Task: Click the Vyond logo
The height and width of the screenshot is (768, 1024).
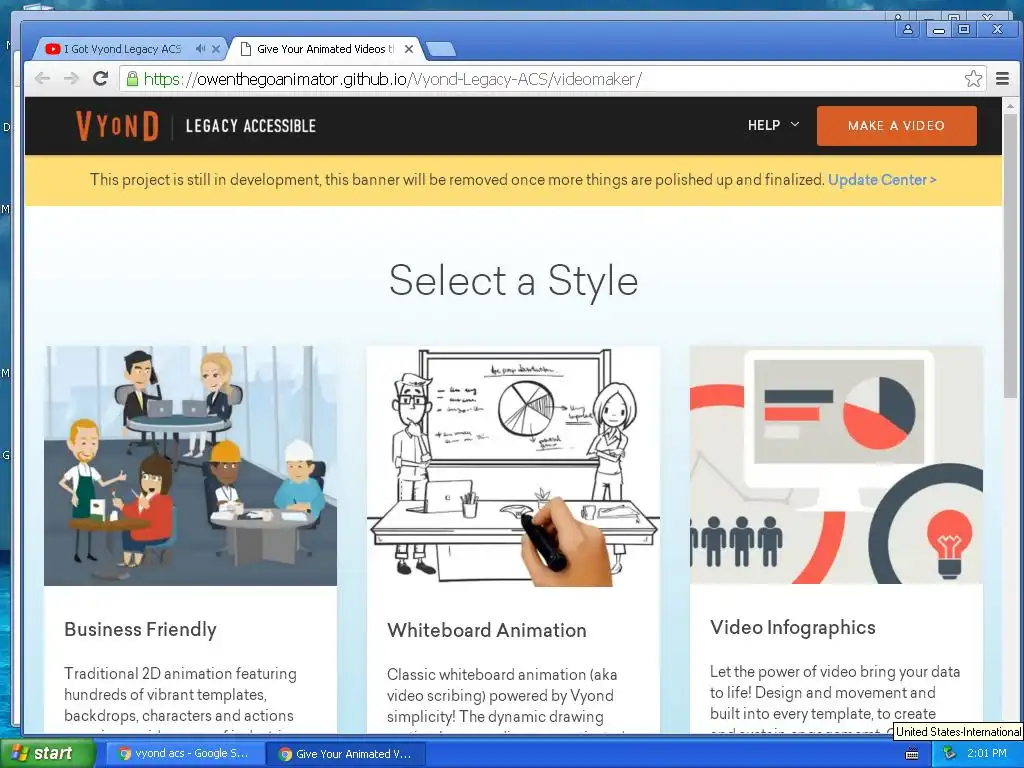Action: 118,125
